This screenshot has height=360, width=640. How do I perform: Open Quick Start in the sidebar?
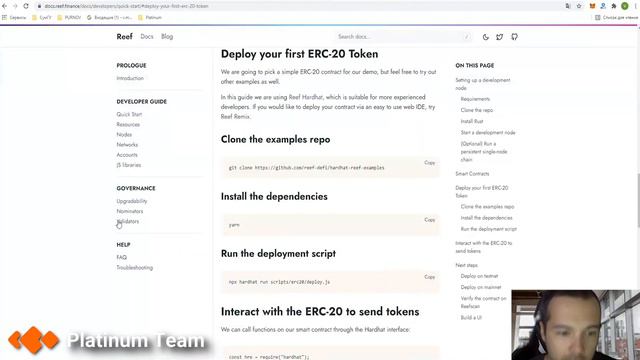[x=129, y=114]
